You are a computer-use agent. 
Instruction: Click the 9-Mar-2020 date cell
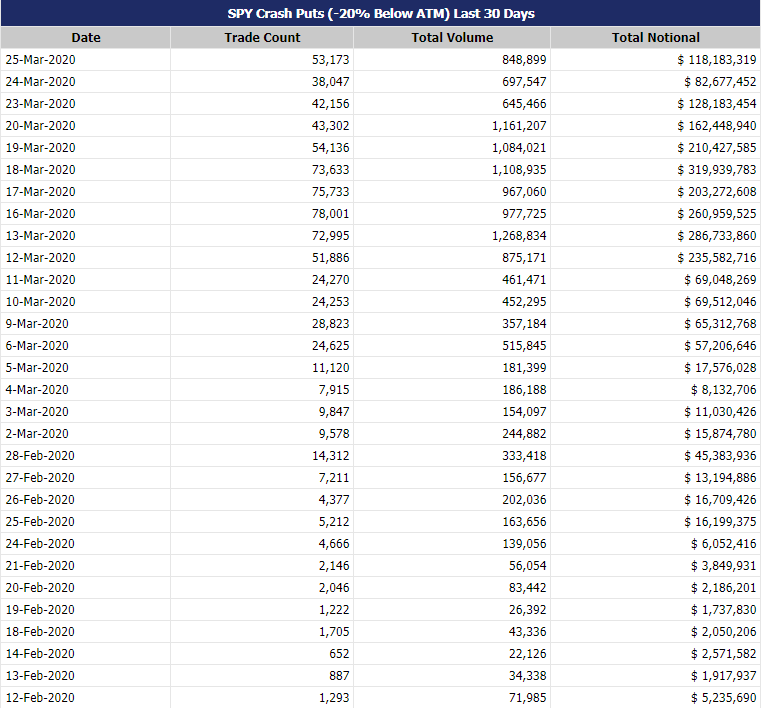tap(85, 324)
